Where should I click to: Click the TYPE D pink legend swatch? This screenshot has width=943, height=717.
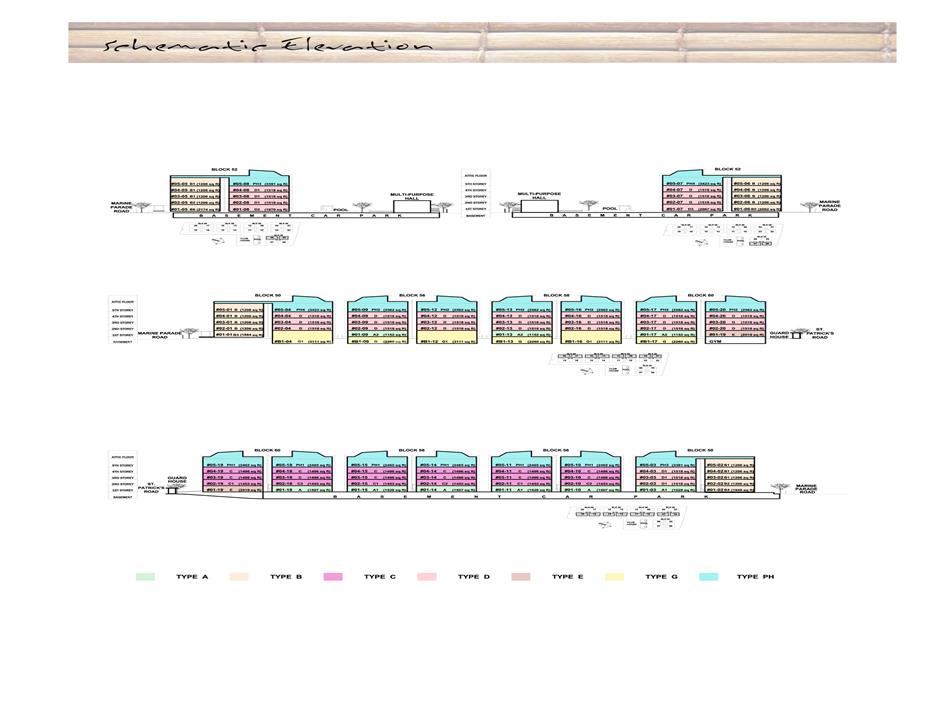(427, 577)
